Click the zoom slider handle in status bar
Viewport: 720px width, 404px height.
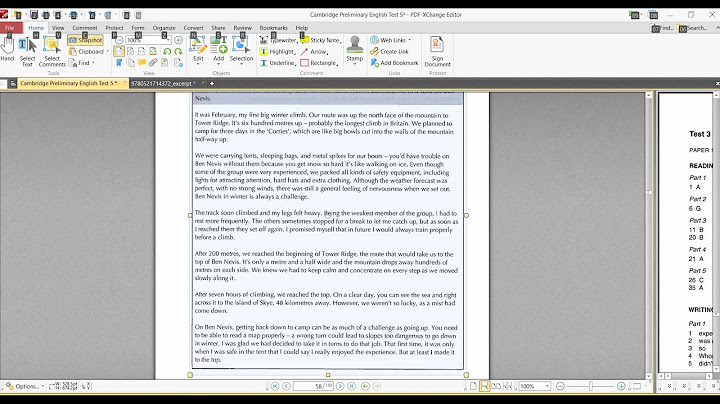click(591, 387)
